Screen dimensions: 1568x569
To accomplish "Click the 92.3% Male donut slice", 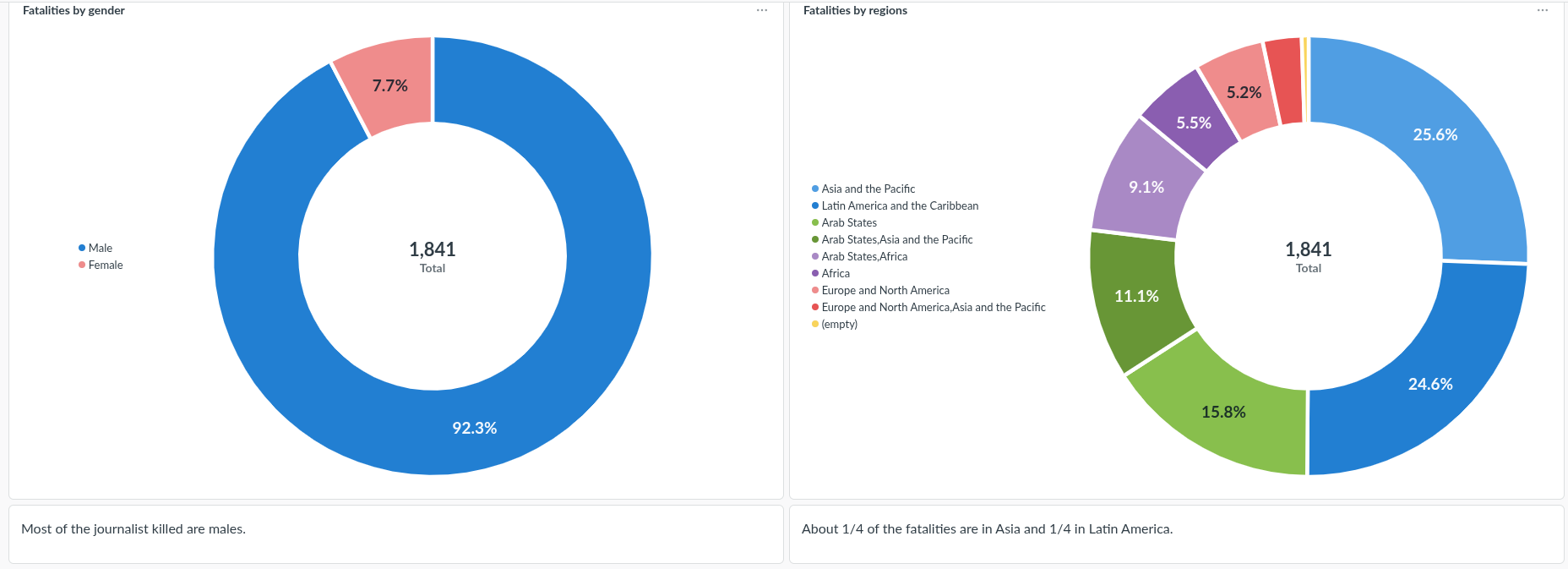I will pyautogui.click(x=475, y=428).
